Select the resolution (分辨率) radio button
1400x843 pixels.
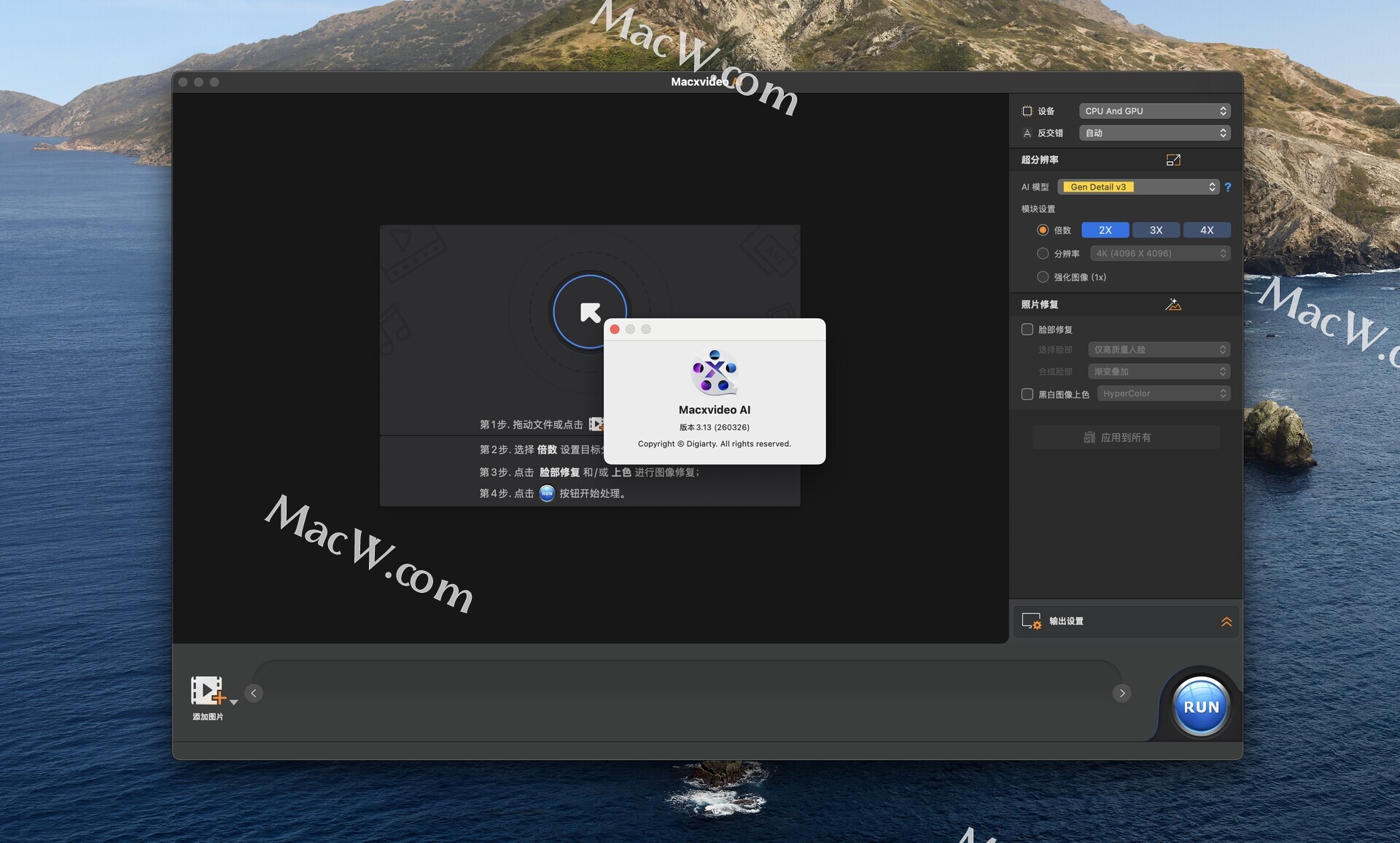[x=1043, y=254]
